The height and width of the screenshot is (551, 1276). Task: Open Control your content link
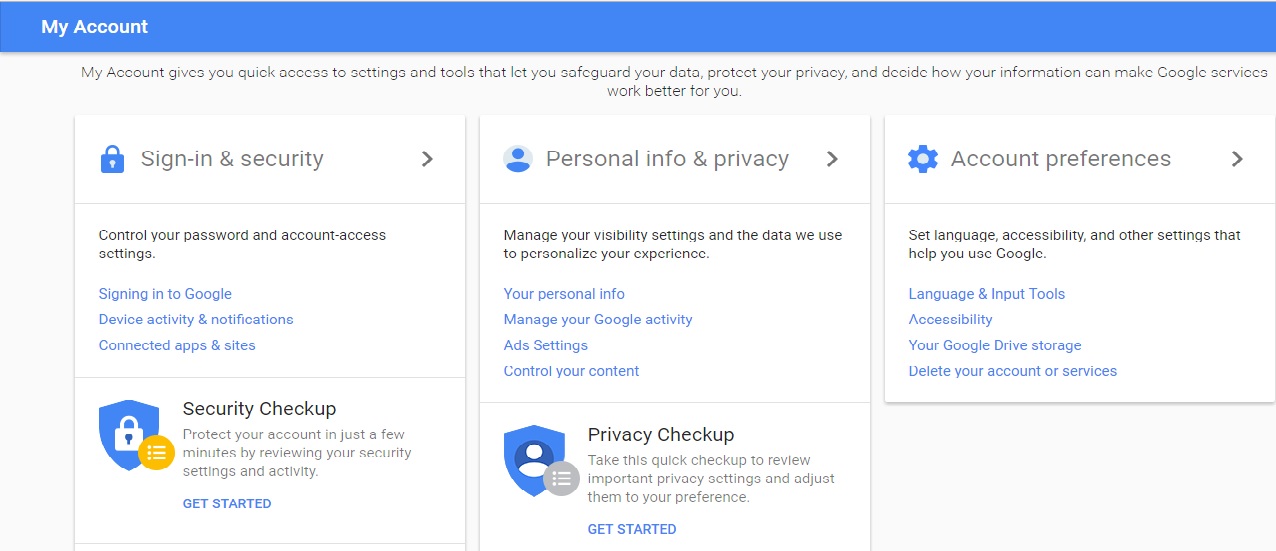pyautogui.click(x=571, y=371)
